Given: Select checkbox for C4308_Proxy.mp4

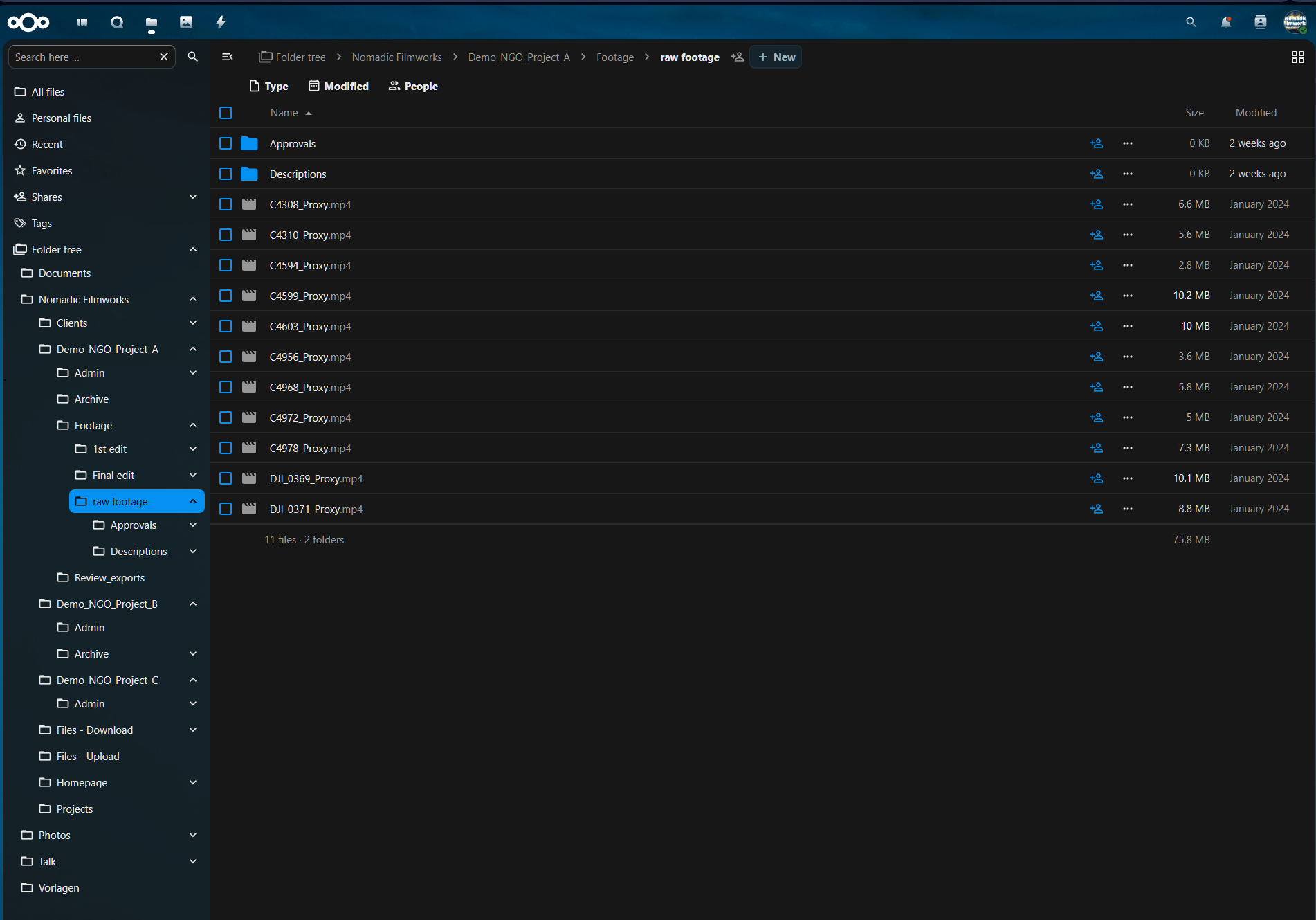Looking at the screenshot, I should tap(226, 204).
